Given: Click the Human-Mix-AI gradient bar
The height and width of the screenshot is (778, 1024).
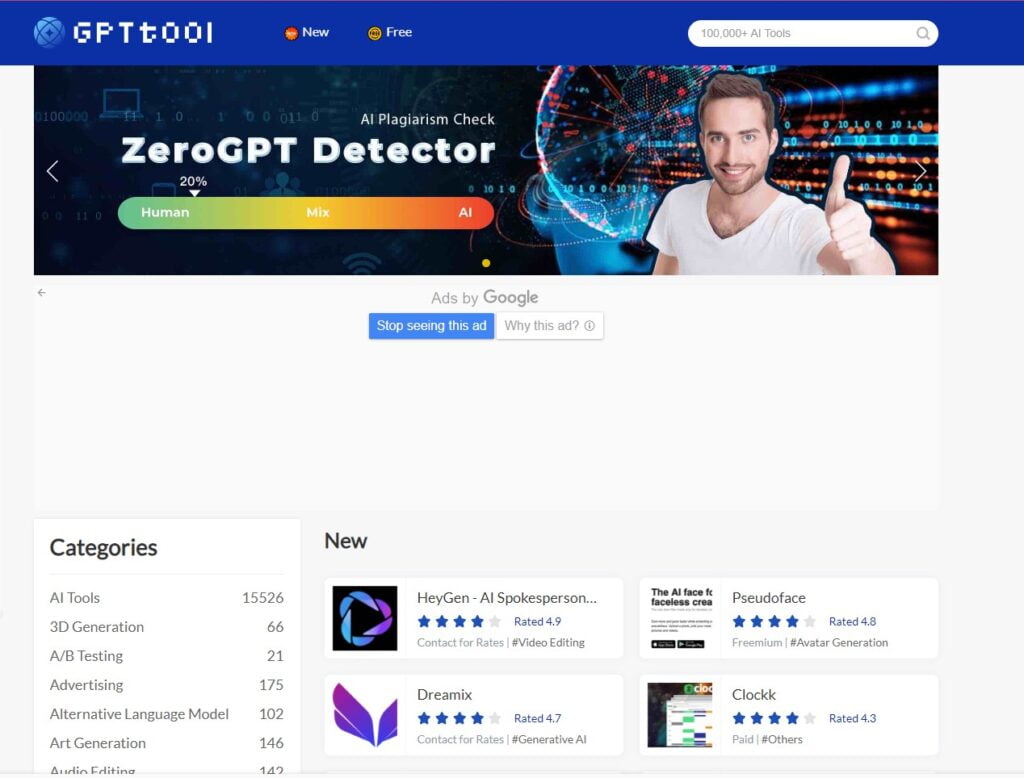Looking at the screenshot, I should [305, 213].
